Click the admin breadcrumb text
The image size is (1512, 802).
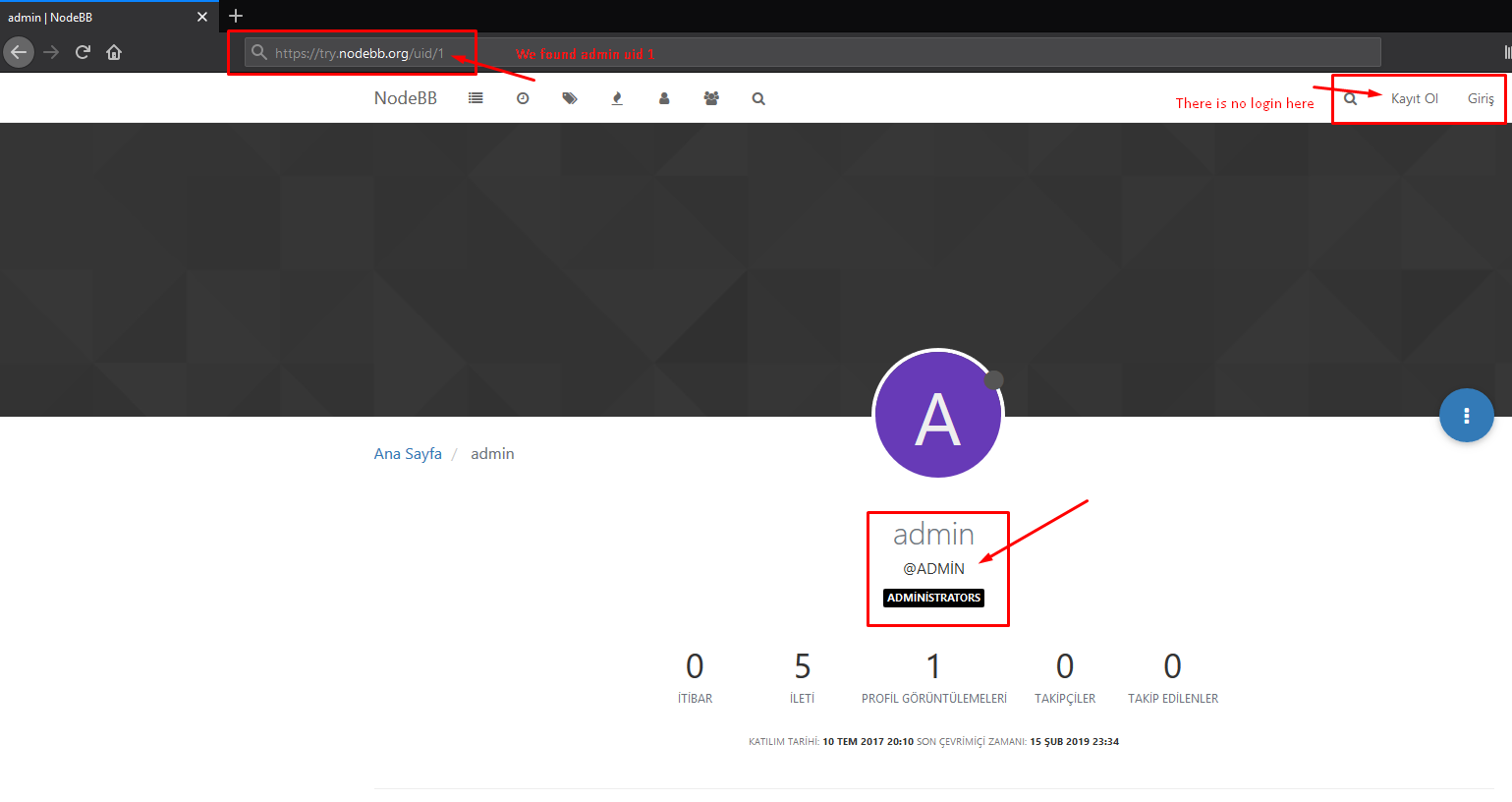492,454
